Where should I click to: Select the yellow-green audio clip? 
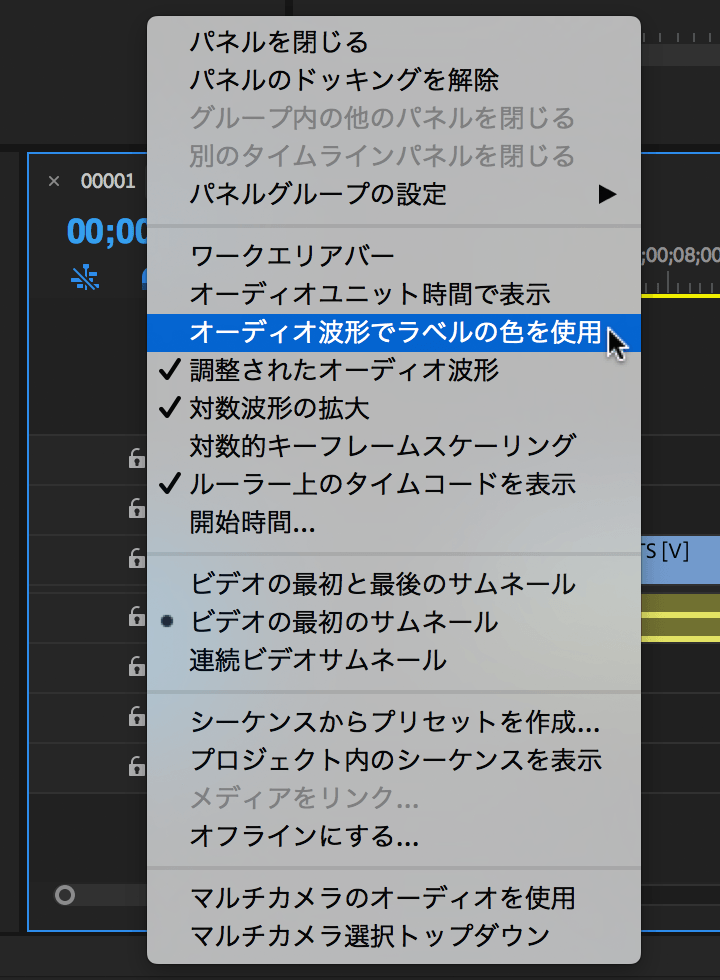680,618
